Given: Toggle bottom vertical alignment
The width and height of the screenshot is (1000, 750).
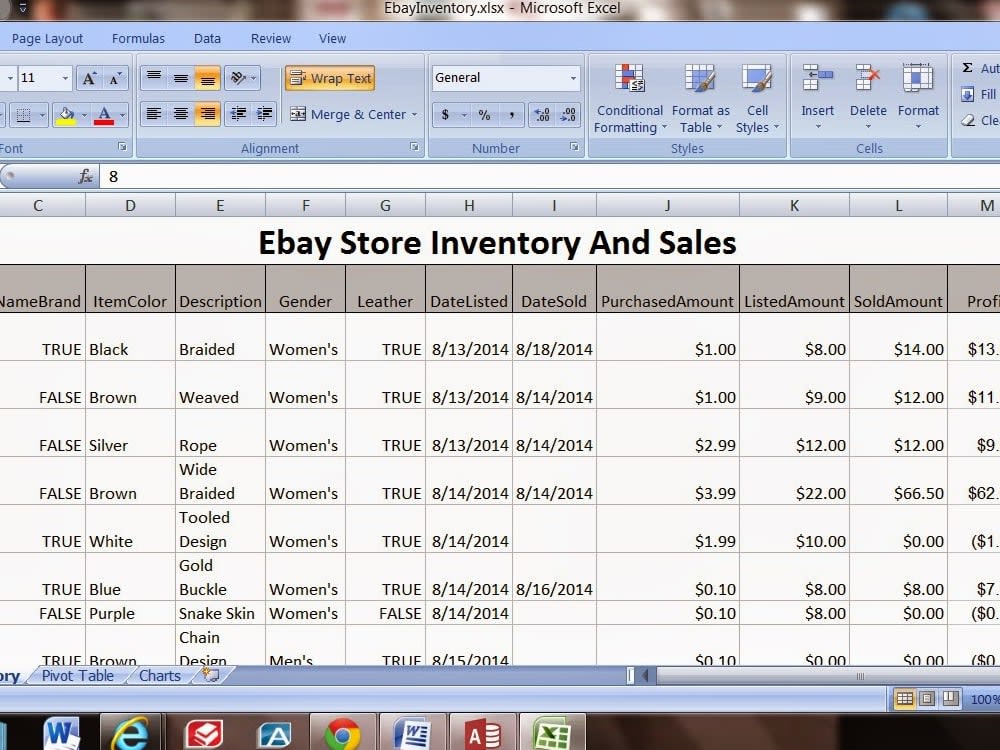Looking at the screenshot, I should click(x=207, y=78).
